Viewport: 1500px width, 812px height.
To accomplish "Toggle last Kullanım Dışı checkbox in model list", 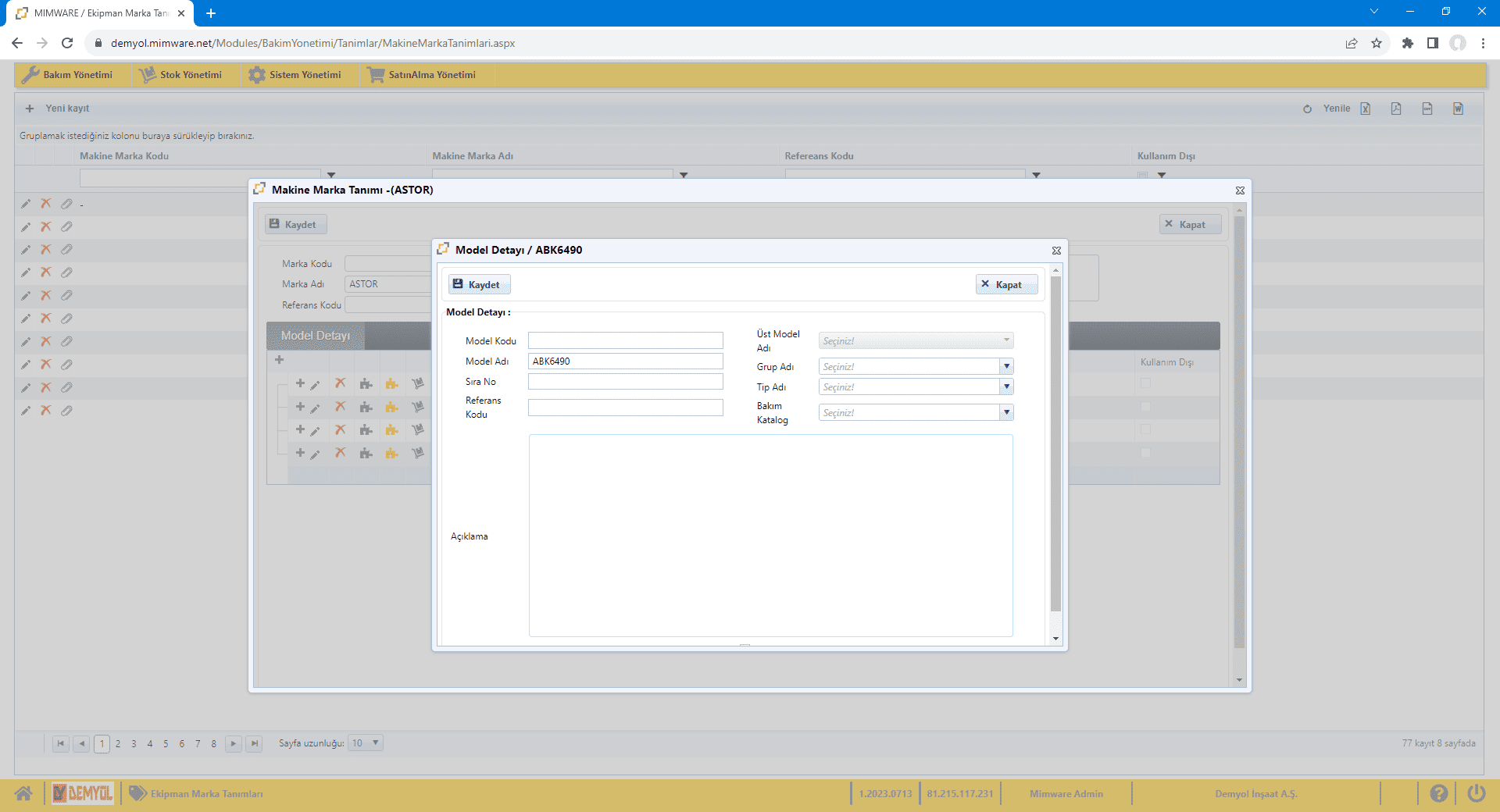I will click(x=1145, y=453).
